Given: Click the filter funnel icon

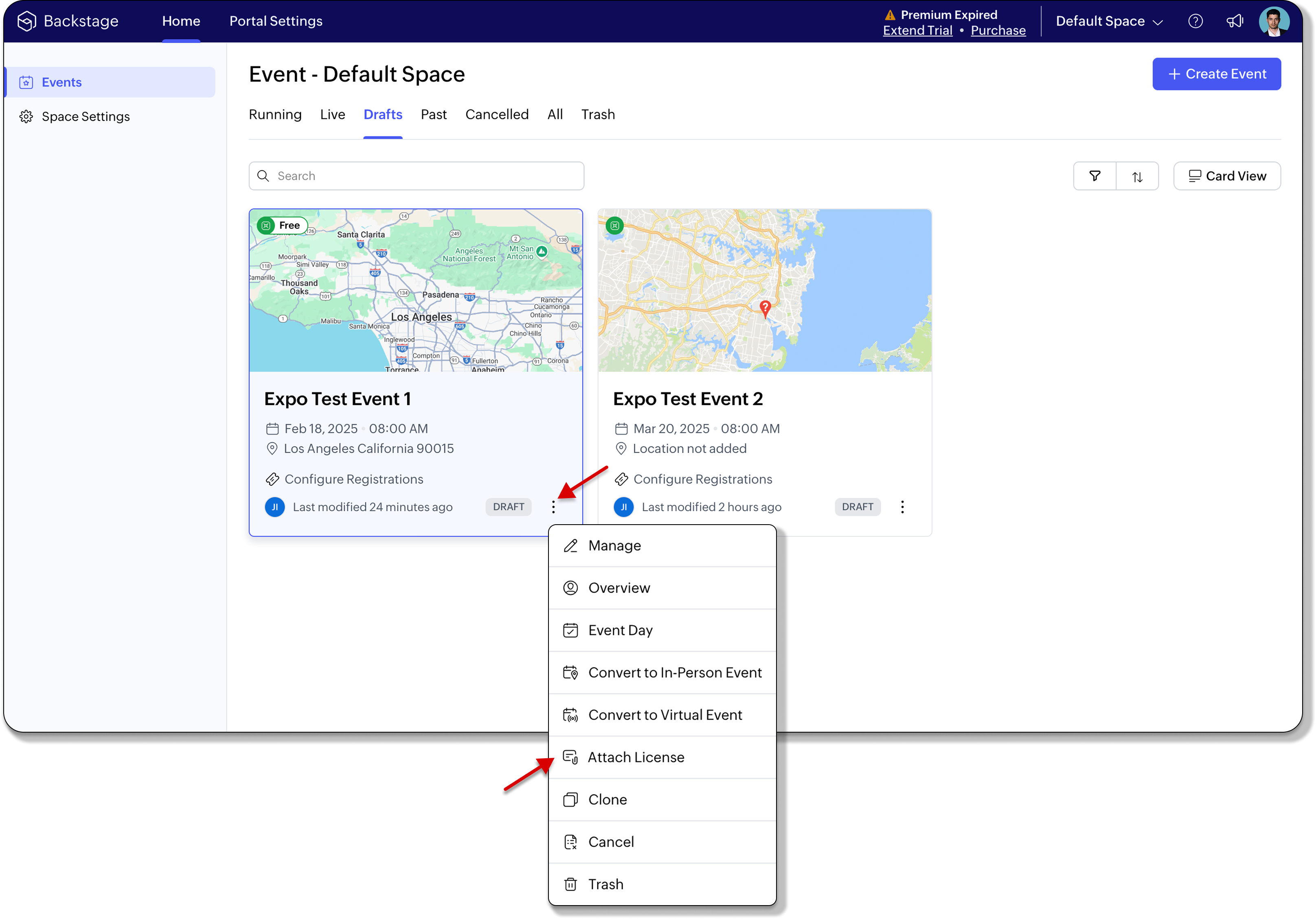Looking at the screenshot, I should tap(1094, 176).
